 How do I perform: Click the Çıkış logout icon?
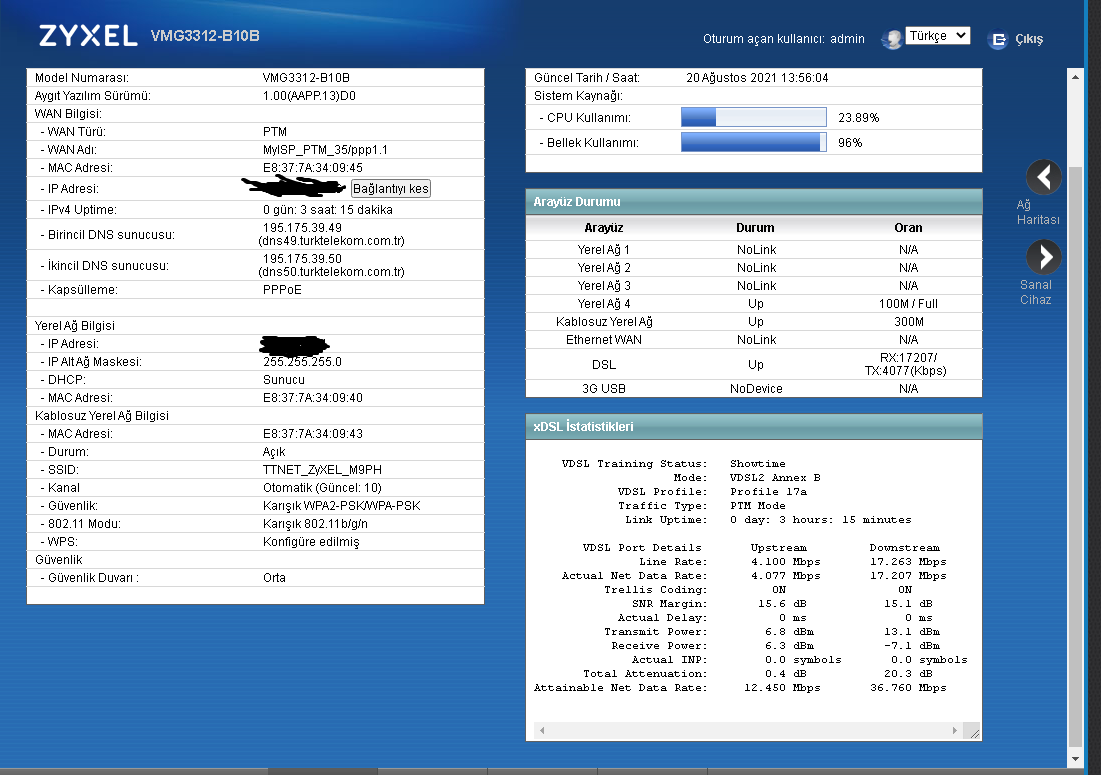(997, 40)
